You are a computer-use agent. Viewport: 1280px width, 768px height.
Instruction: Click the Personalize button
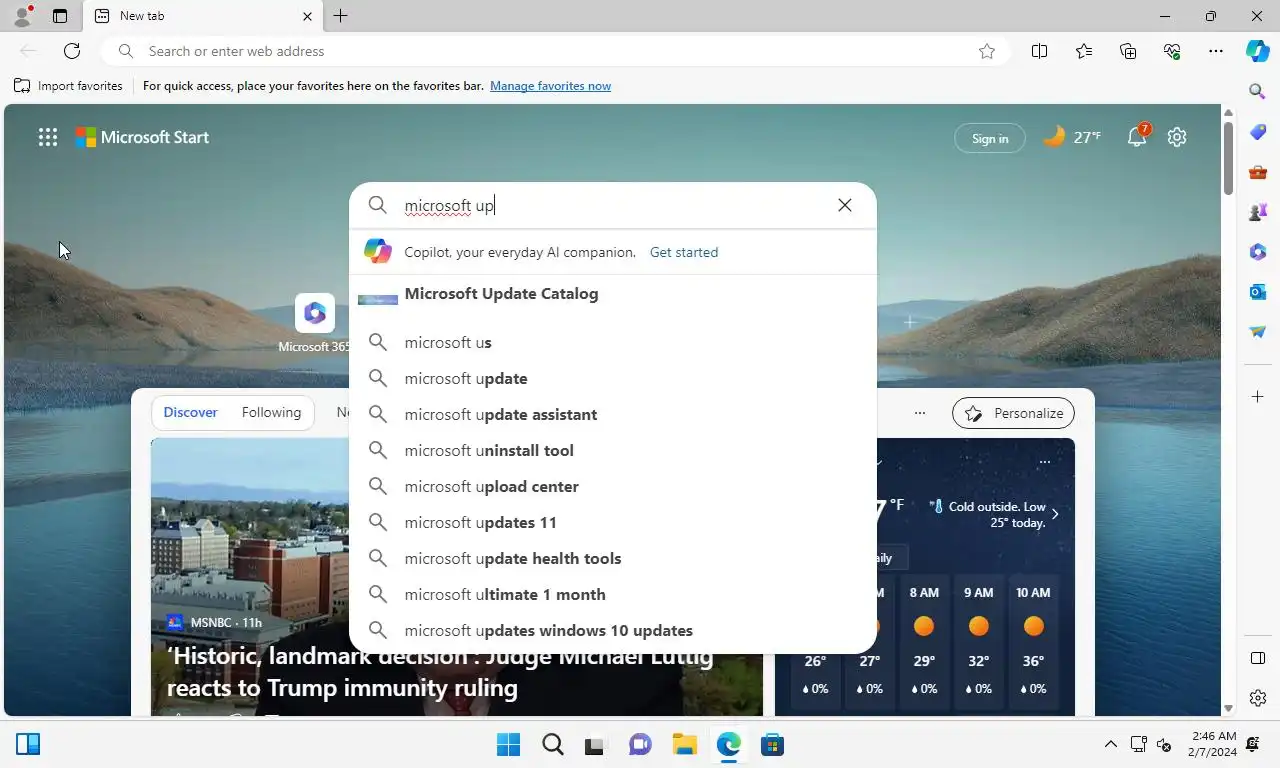(1014, 413)
